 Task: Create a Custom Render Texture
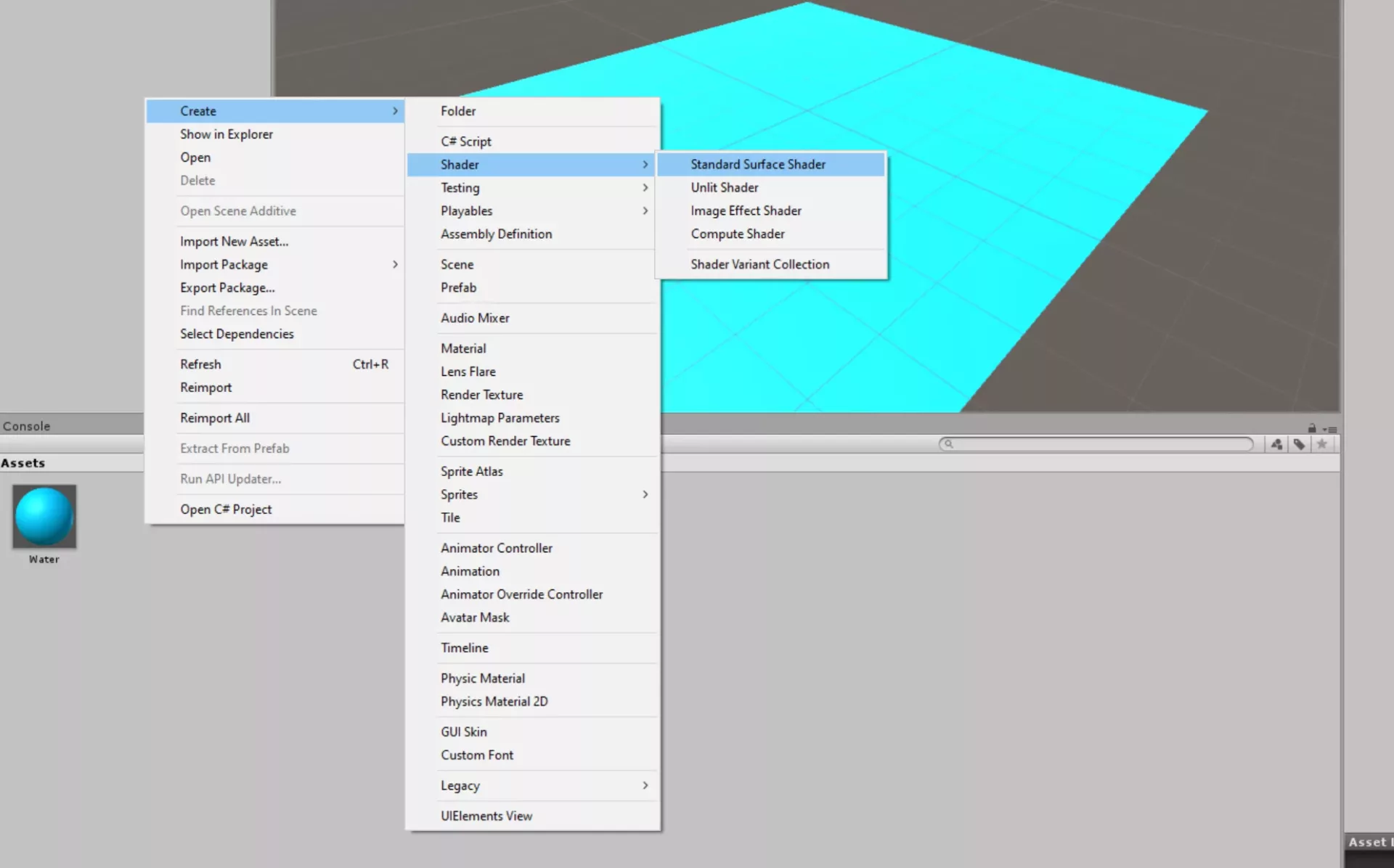click(x=533, y=441)
